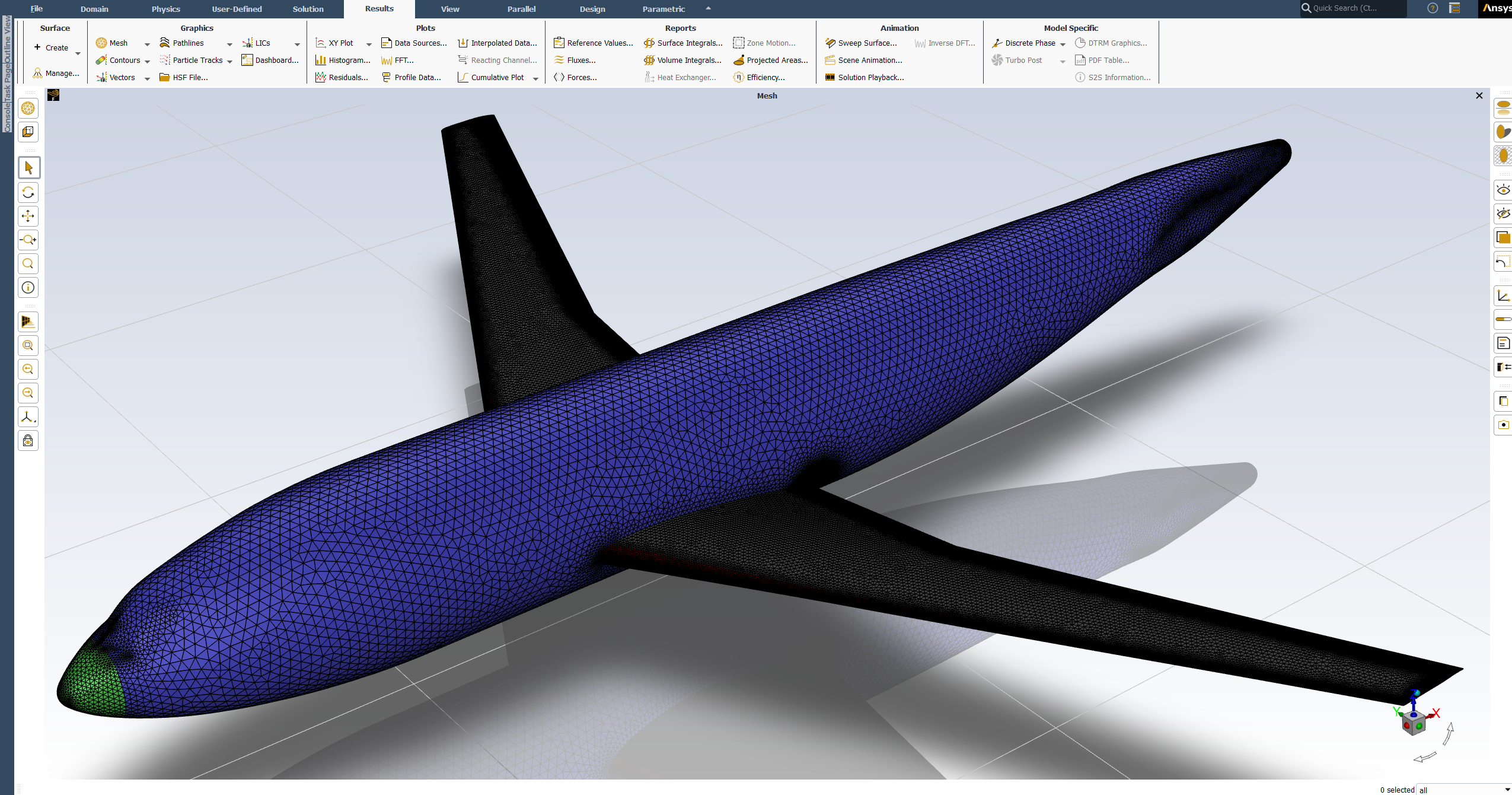Activate the rotate view tool
The height and width of the screenshot is (795, 1512).
tap(28, 192)
